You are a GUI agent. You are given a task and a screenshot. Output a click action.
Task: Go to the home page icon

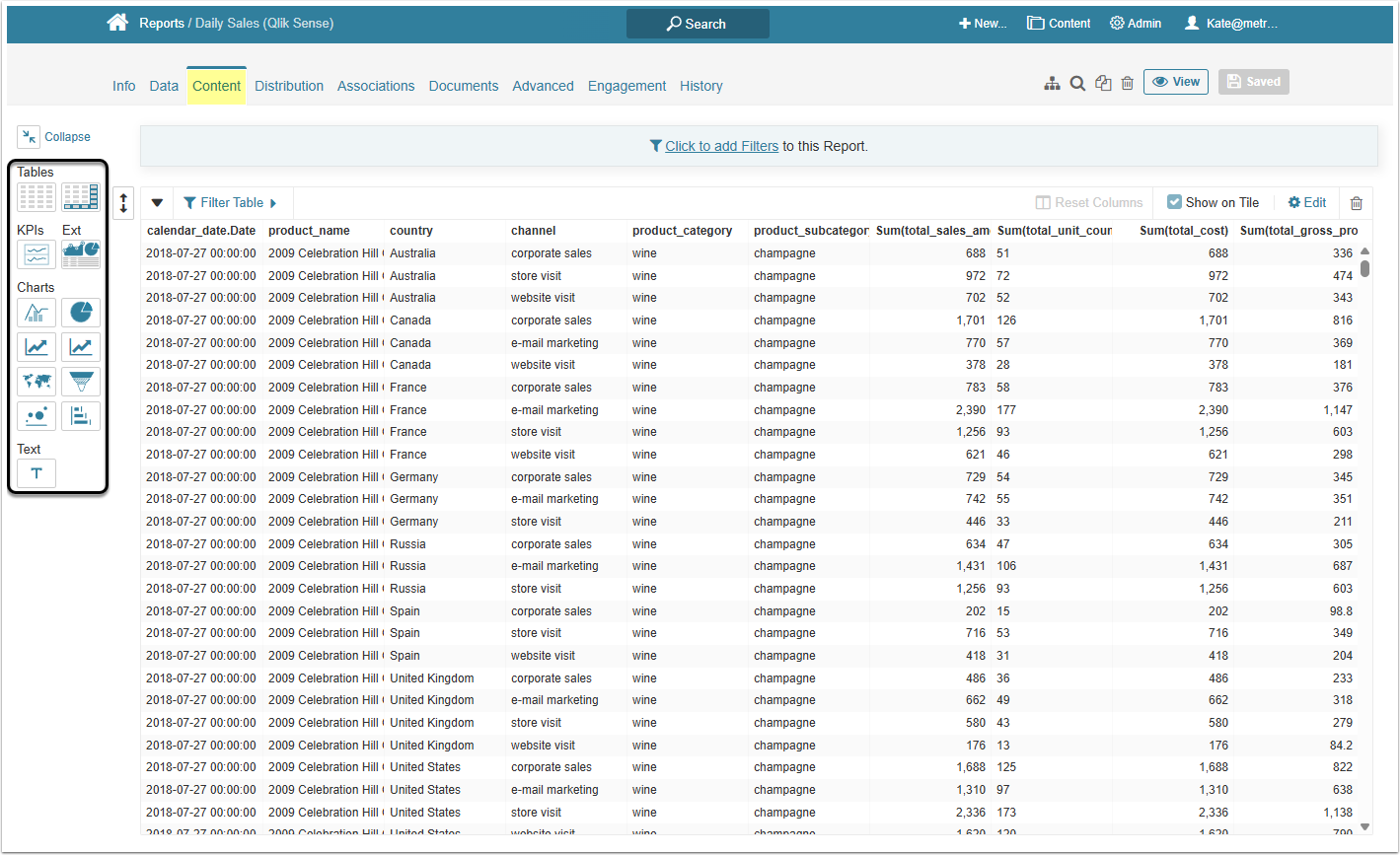(117, 23)
